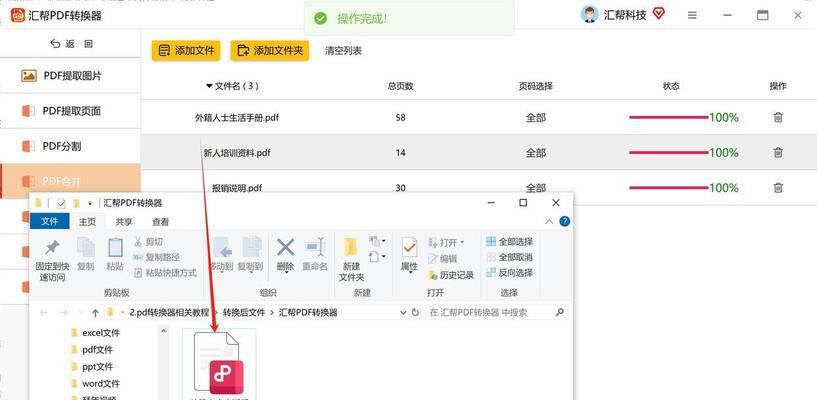Click the 重命名 icon in ribbon

[x=315, y=247]
